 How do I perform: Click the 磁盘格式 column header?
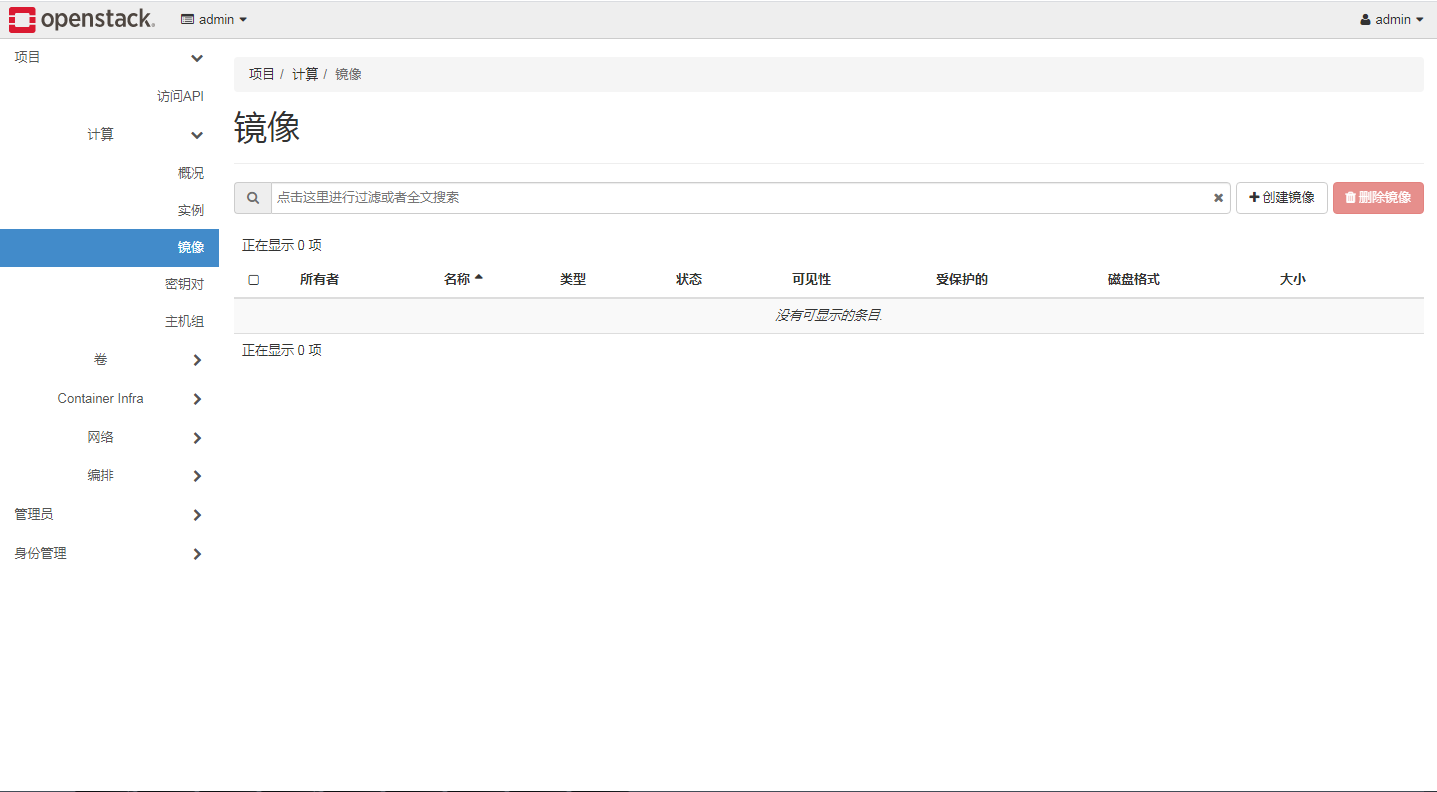(x=1134, y=279)
